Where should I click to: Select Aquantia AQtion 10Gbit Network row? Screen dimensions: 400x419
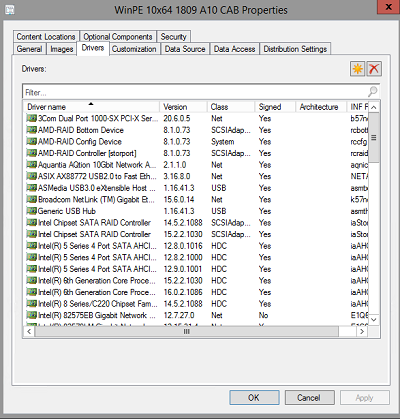(197, 165)
